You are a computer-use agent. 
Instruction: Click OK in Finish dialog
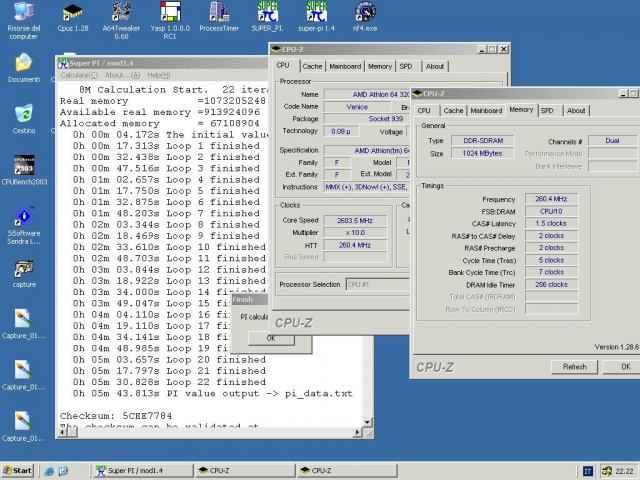[271, 338]
